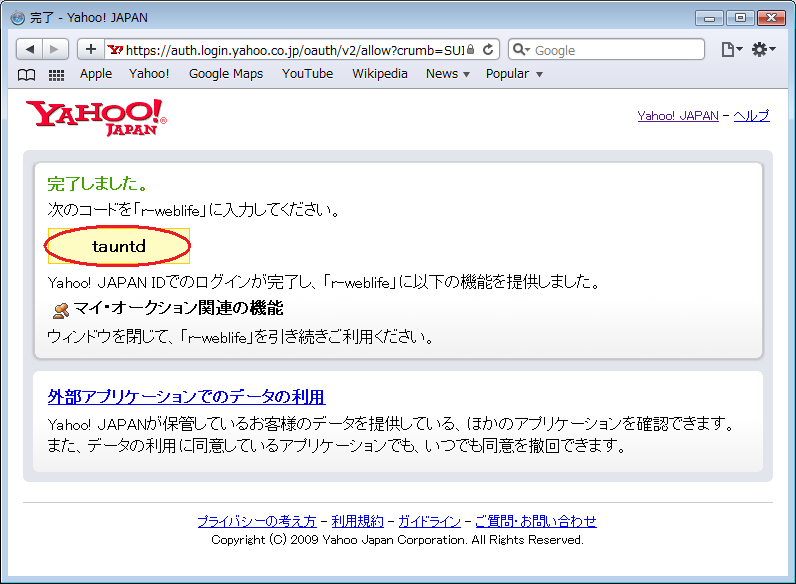Click the Yahoo! JAPAN logo
This screenshot has width=796, height=584.
[96, 117]
